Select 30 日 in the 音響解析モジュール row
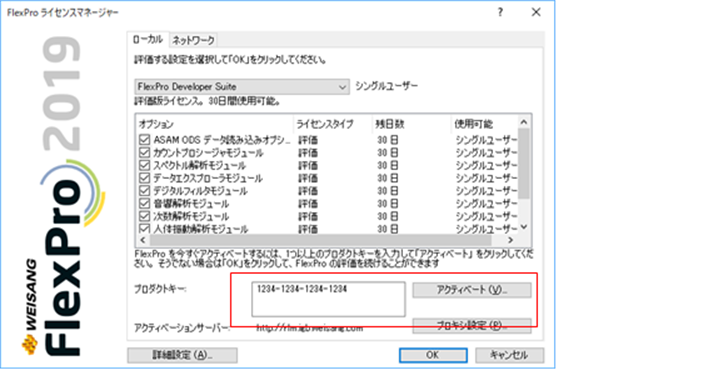Screen dimensions: 709x373 coord(388,203)
